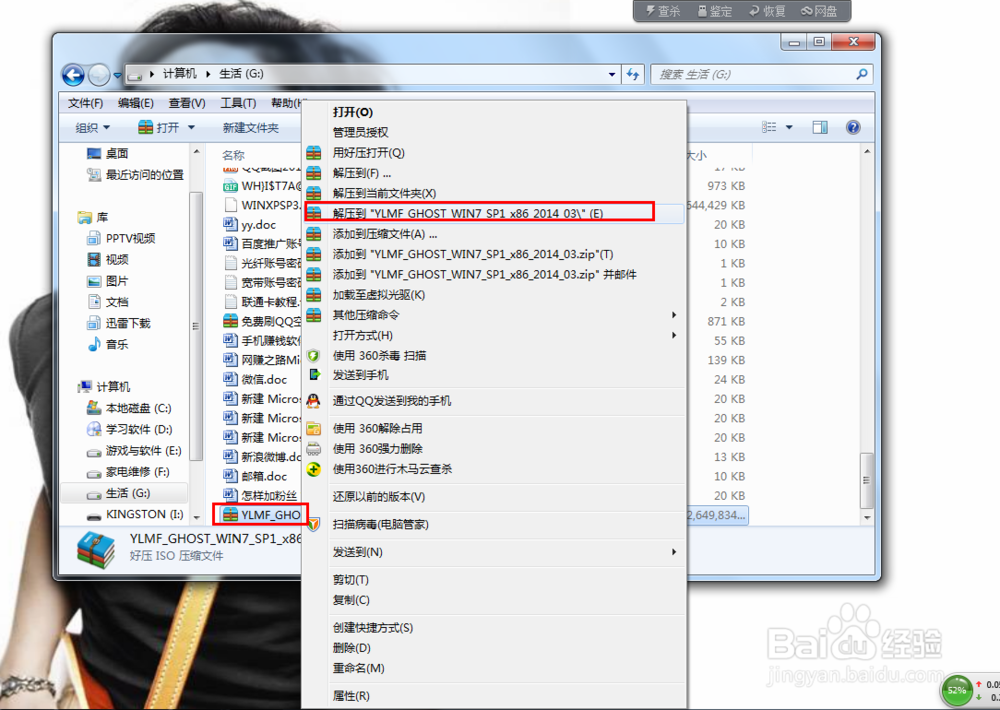1000x710 pixels.
Task: Open the 视频 library
Action: pyautogui.click(x=108, y=259)
